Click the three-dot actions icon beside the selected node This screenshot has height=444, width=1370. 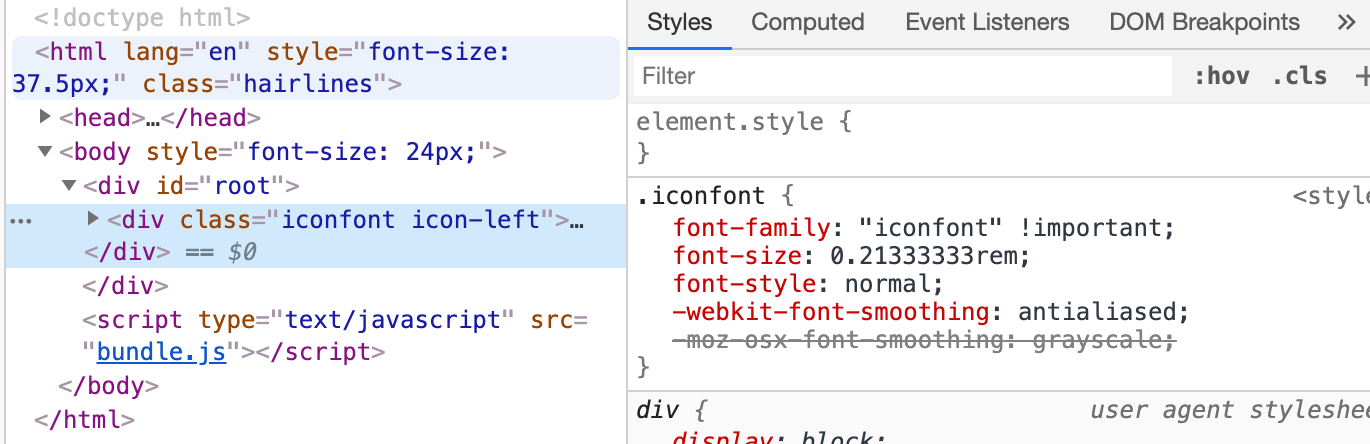(20, 220)
